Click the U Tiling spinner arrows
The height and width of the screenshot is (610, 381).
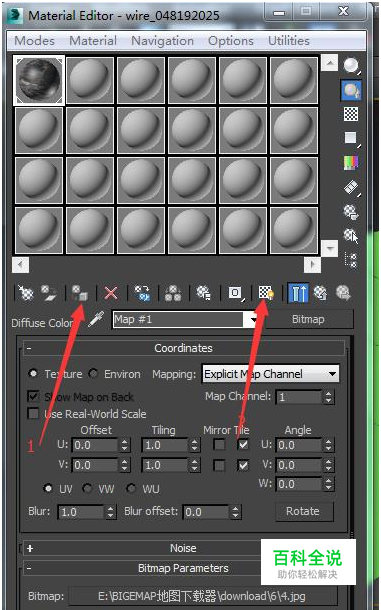194,445
